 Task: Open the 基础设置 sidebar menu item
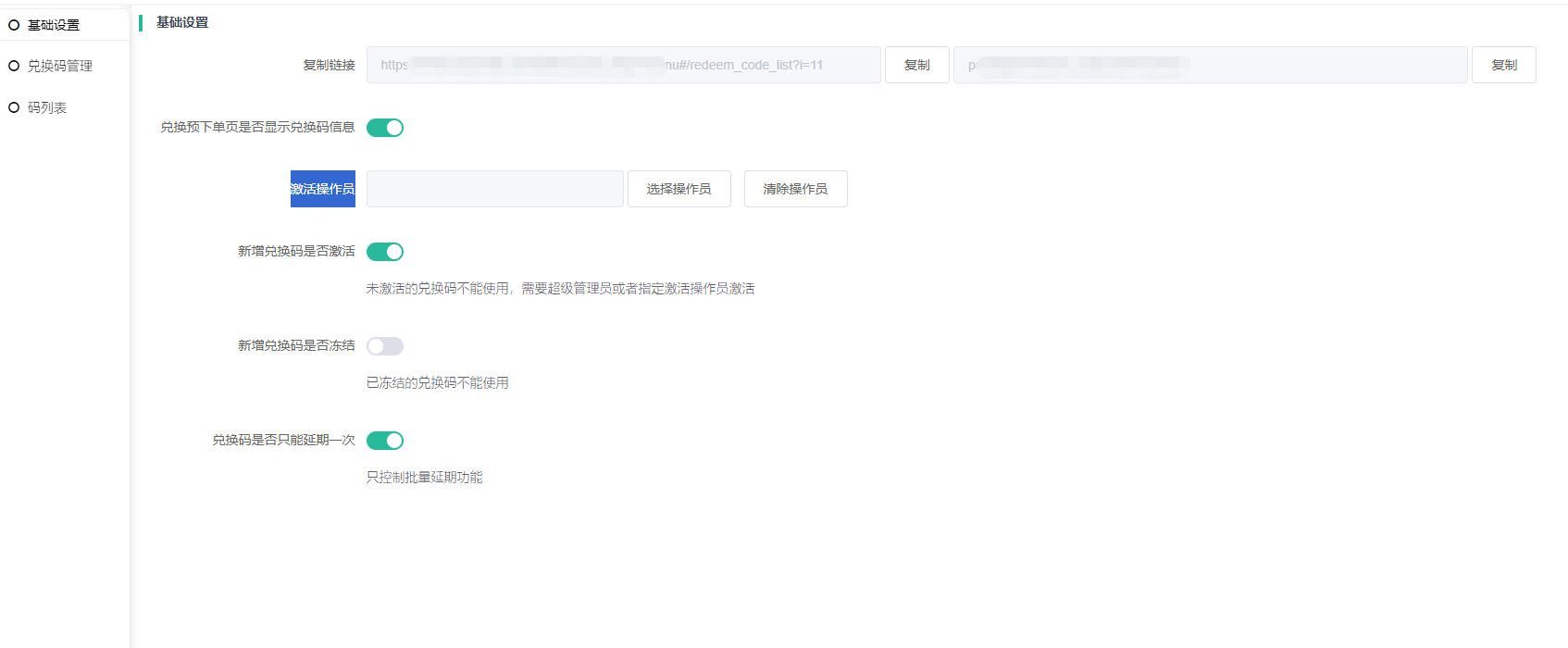(x=54, y=25)
